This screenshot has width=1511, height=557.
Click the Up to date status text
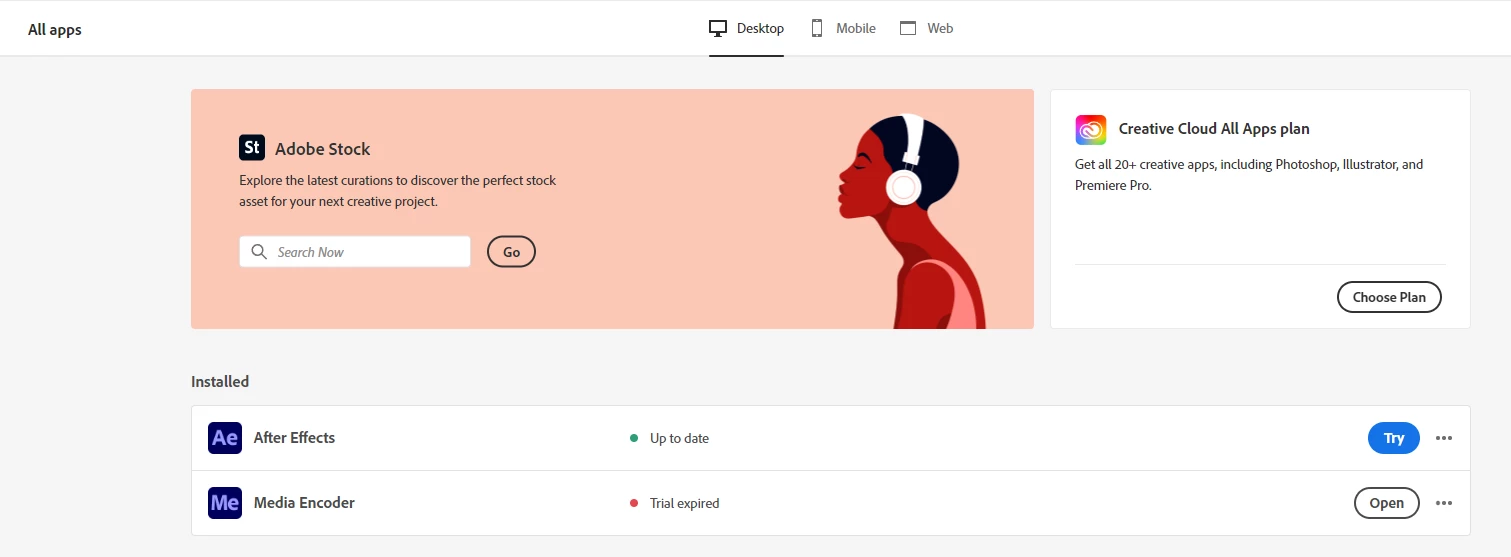(x=679, y=438)
